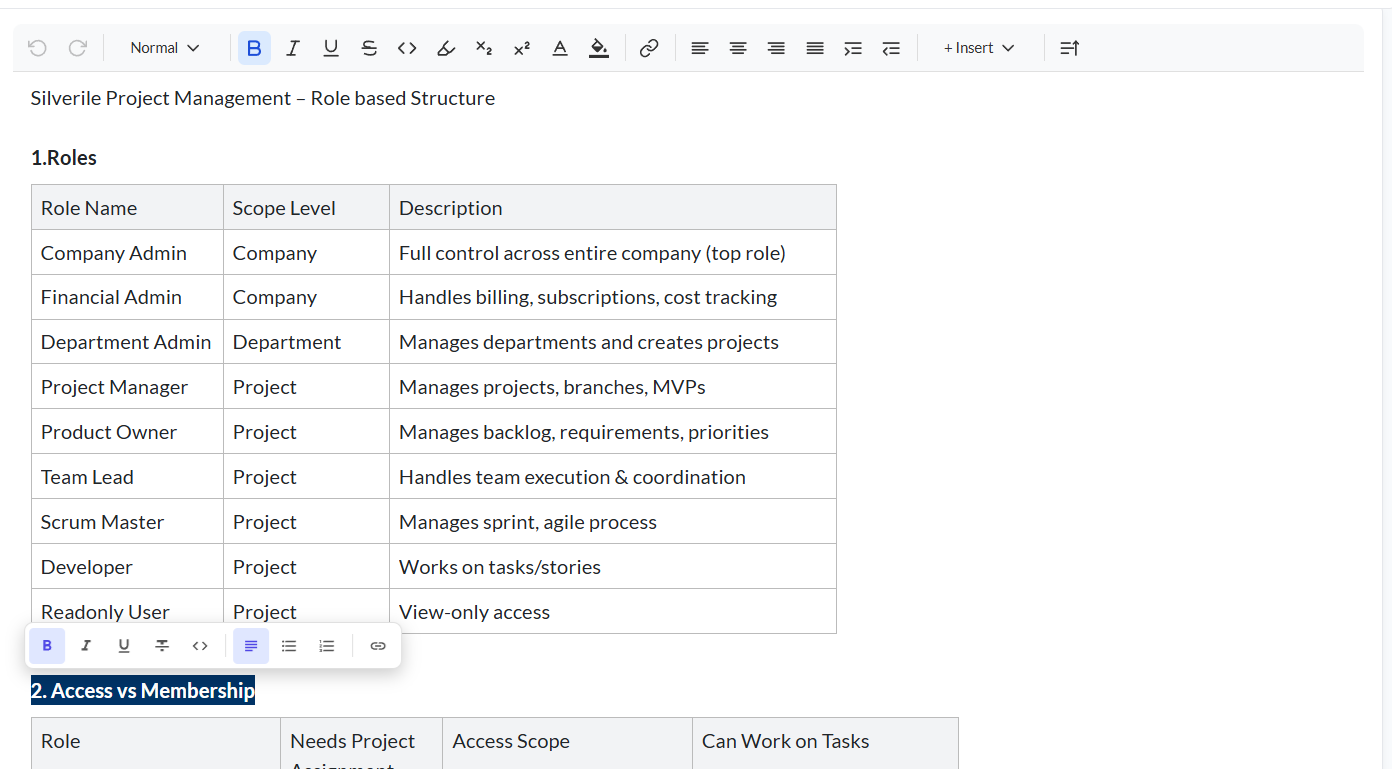Toggle underline in the floating toolbar
The width and height of the screenshot is (1392, 769).
point(124,646)
